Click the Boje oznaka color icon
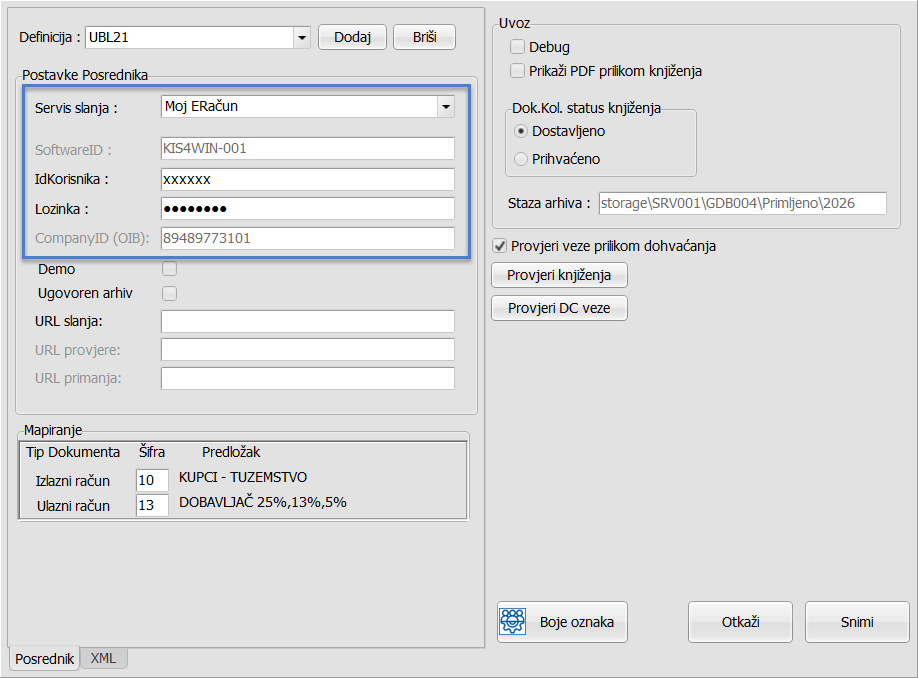Screen dimensions: 918x678 pos(513,622)
